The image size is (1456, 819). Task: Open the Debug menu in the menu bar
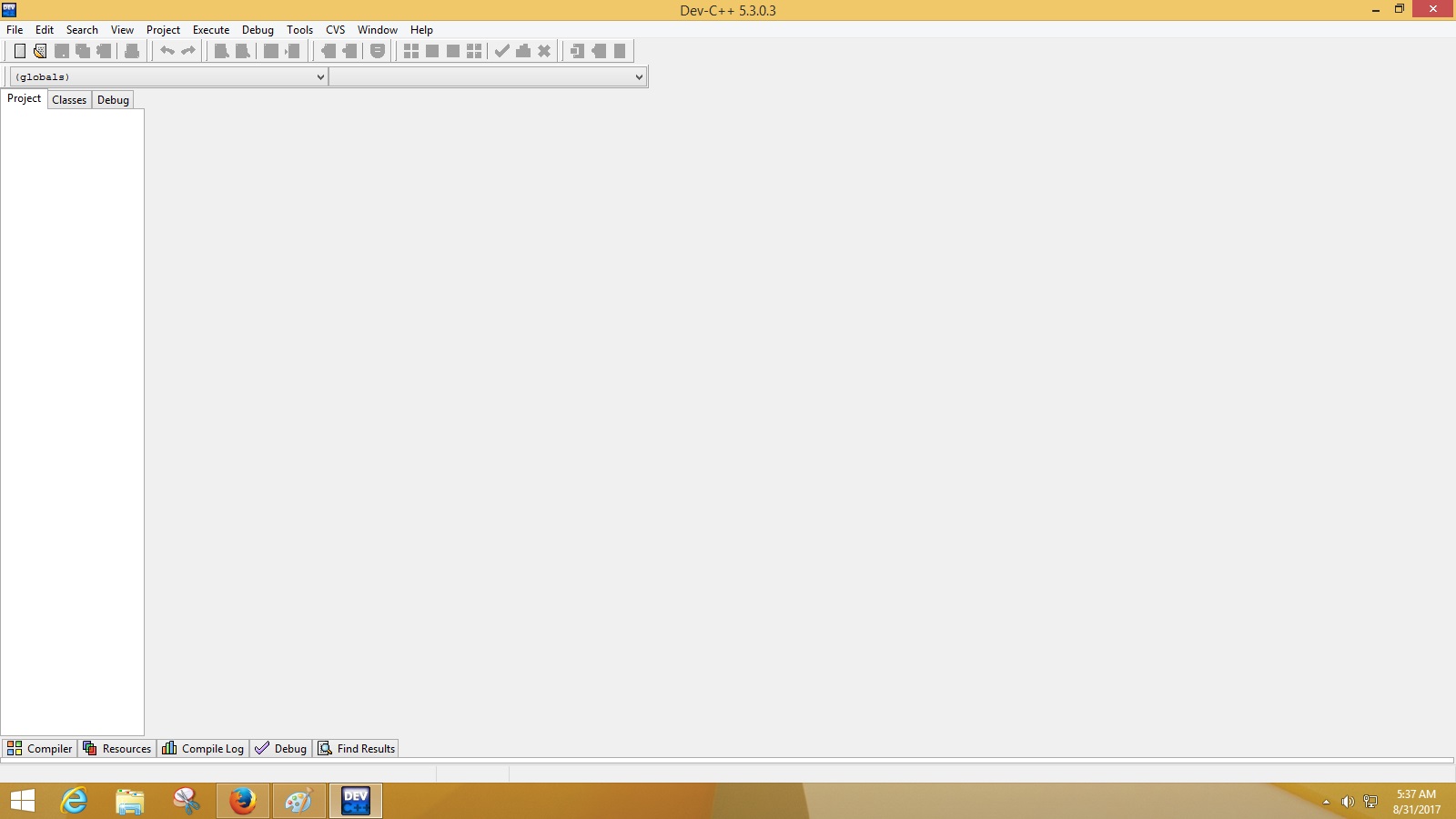258,30
